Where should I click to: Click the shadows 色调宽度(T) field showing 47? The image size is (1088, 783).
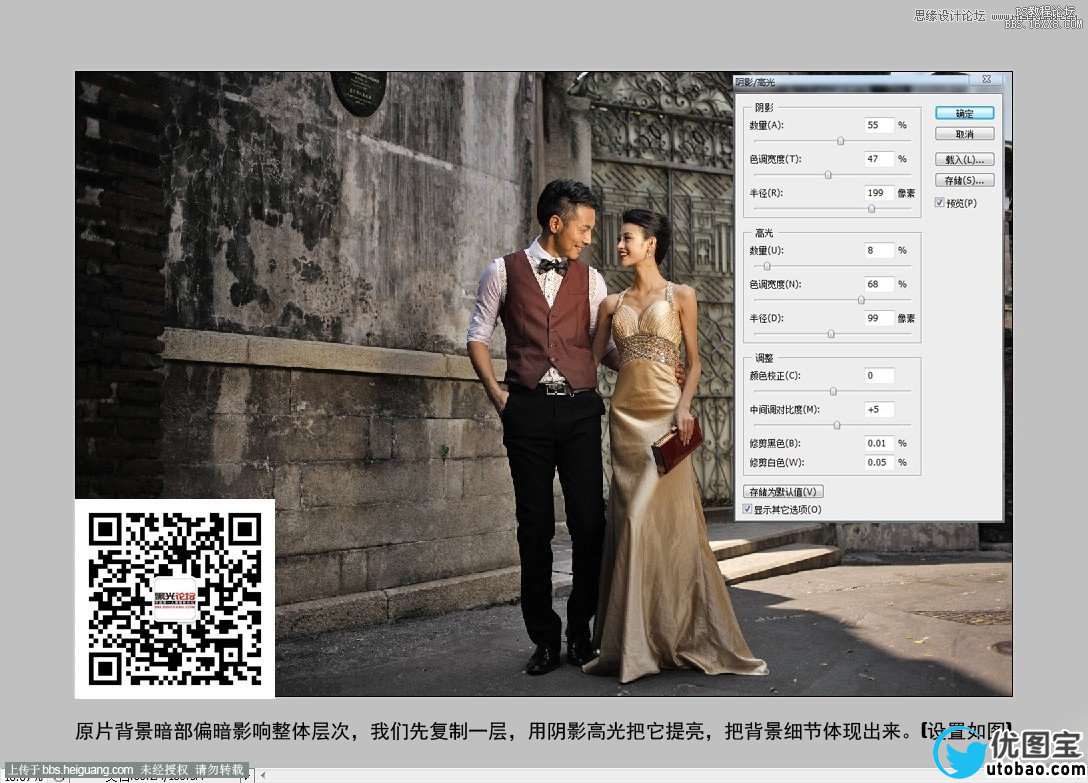(x=879, y=159)
